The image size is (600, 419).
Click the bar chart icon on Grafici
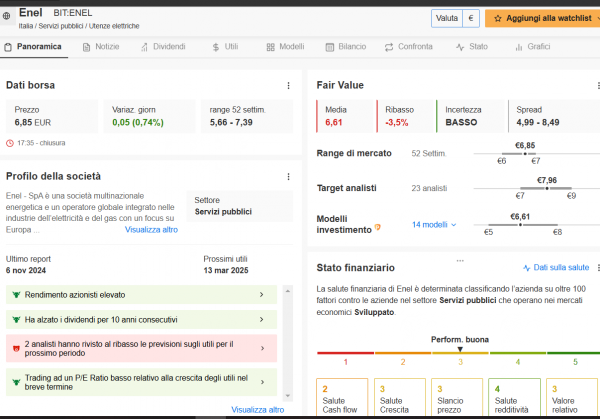pyautogui.click(x=519, y=47)
